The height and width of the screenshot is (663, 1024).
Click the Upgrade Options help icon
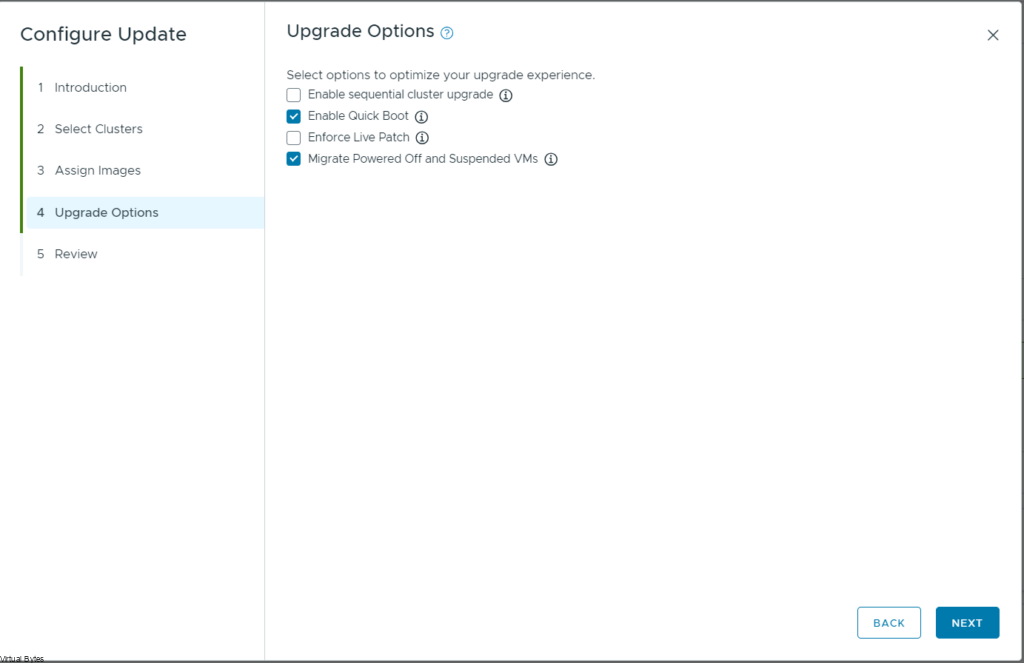point(447,33)
